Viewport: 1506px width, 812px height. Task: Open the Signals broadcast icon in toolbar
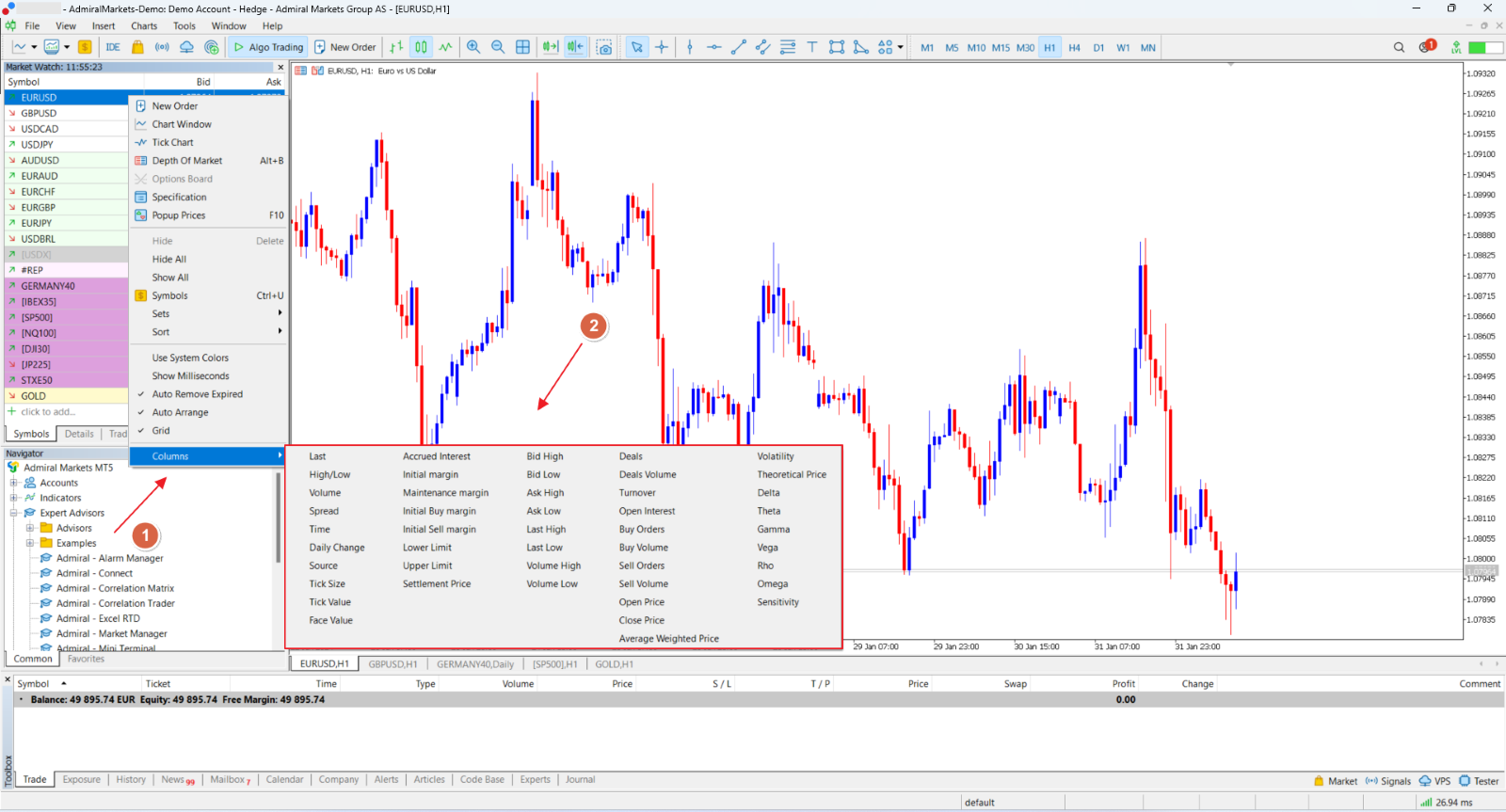[162, 47]
